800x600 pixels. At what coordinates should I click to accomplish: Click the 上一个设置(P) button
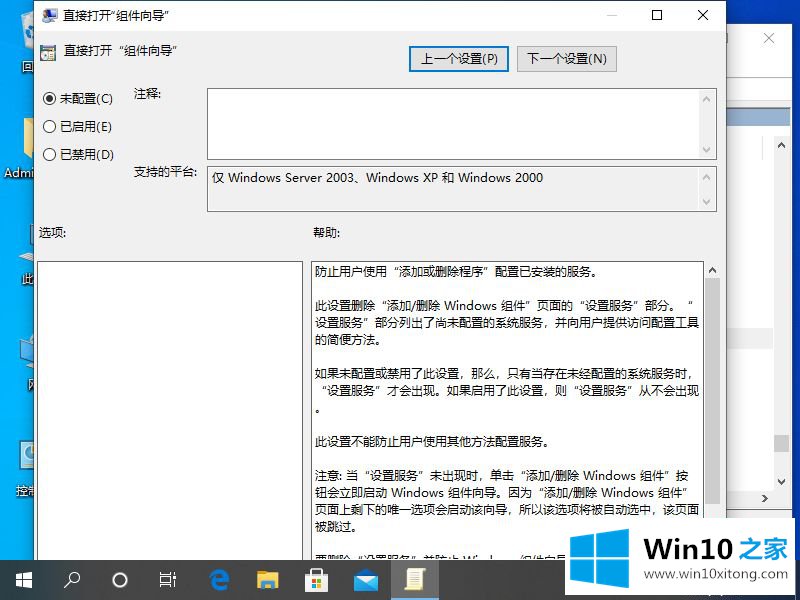pyautogui.click(x=459, y=59)
